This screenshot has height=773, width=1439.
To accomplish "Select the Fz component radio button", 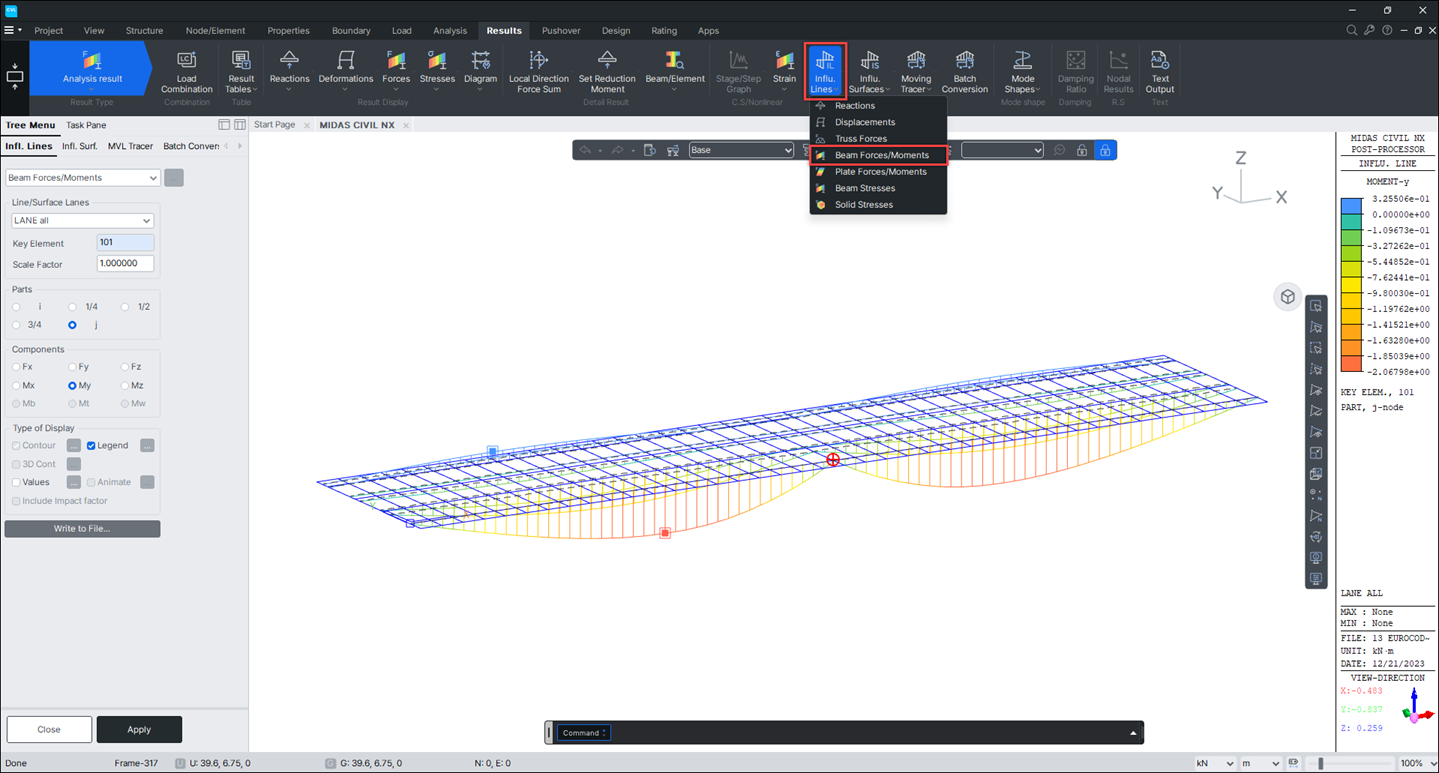I will pyautogui.click(x=125, y=367).
